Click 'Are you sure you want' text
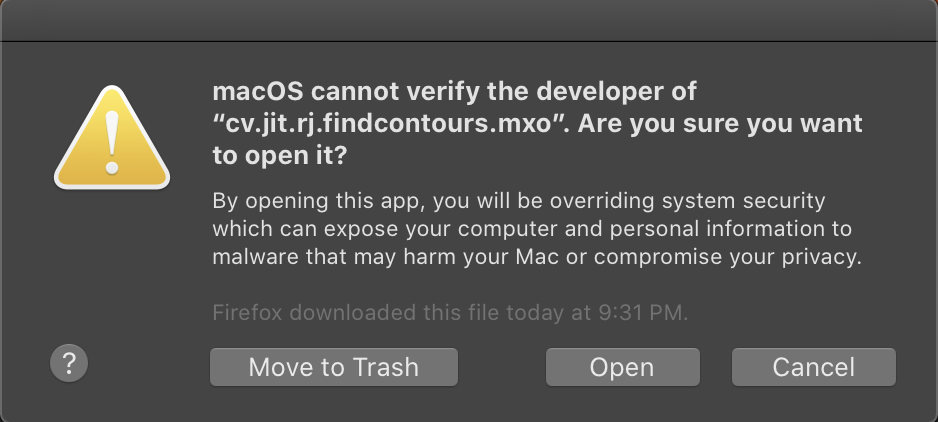Screen dimensions: 938x422 [720, 124]
